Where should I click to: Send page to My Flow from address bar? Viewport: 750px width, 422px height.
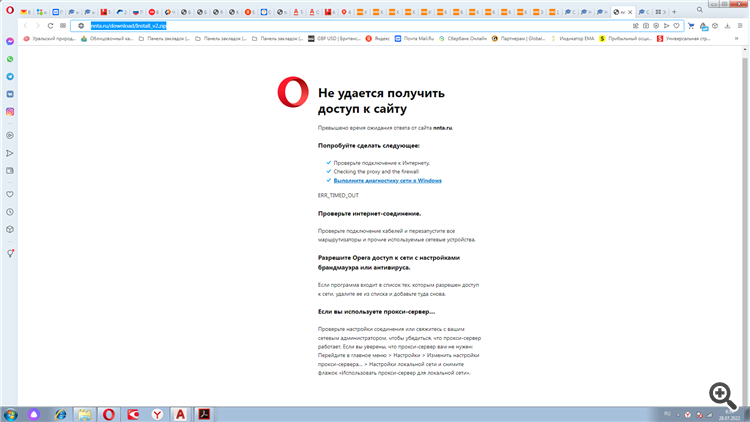coord(666,26)
